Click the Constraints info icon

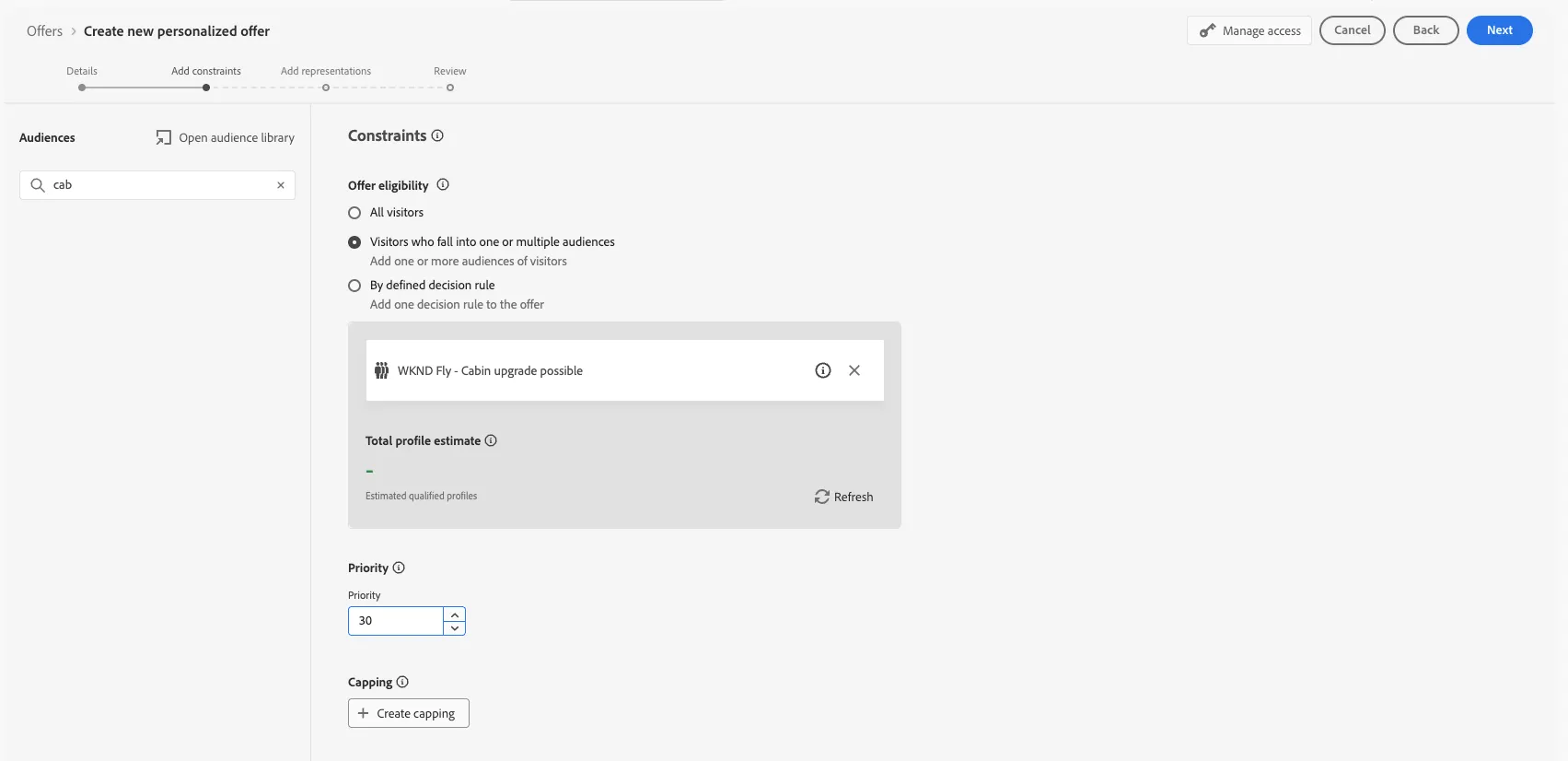(x=437, y=135)
